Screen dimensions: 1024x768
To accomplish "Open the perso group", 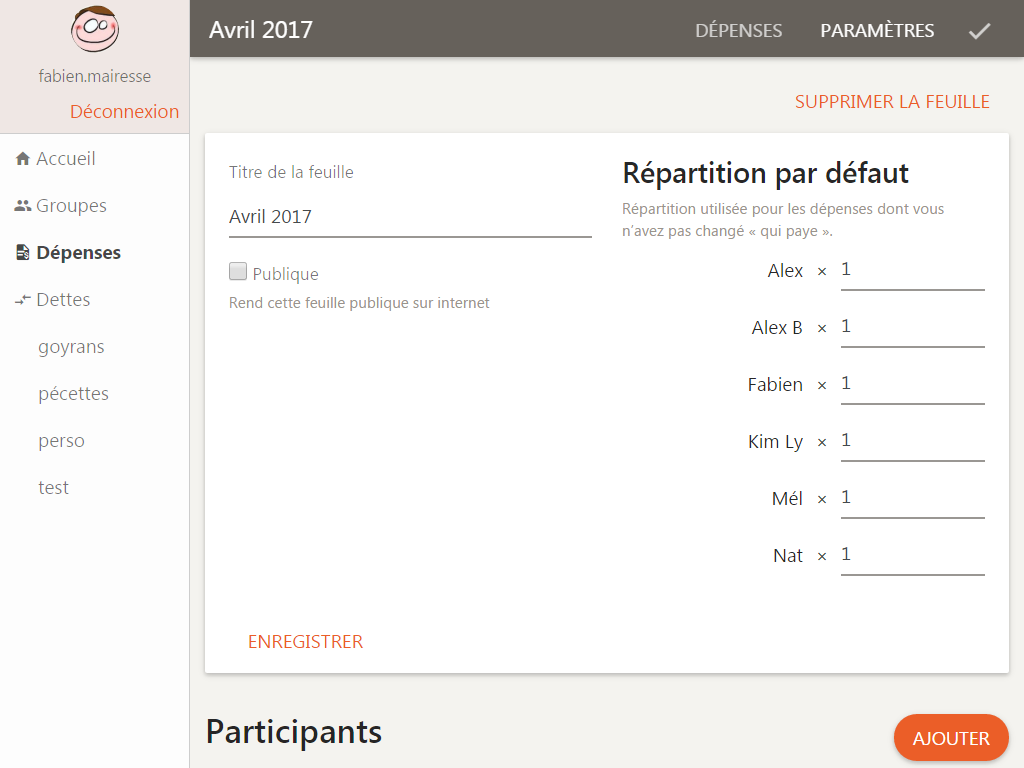I will click(61, 441).
